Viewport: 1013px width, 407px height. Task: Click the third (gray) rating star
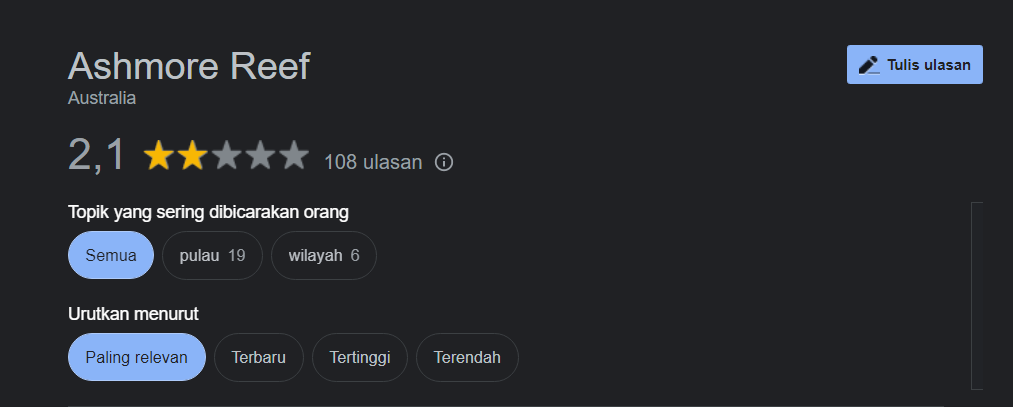click(226, 156)
